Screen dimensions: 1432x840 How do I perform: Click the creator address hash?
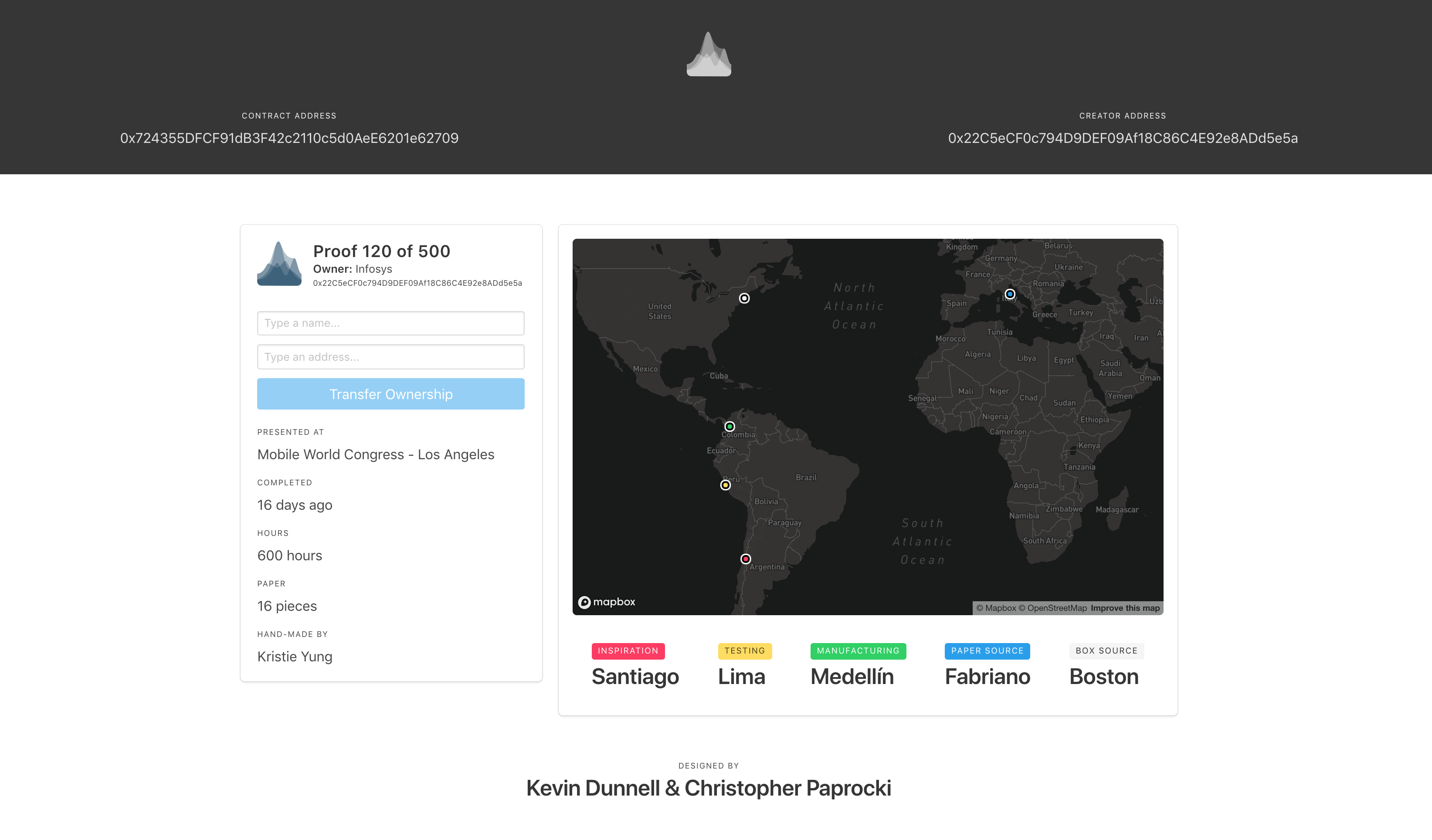(1122, 138)
